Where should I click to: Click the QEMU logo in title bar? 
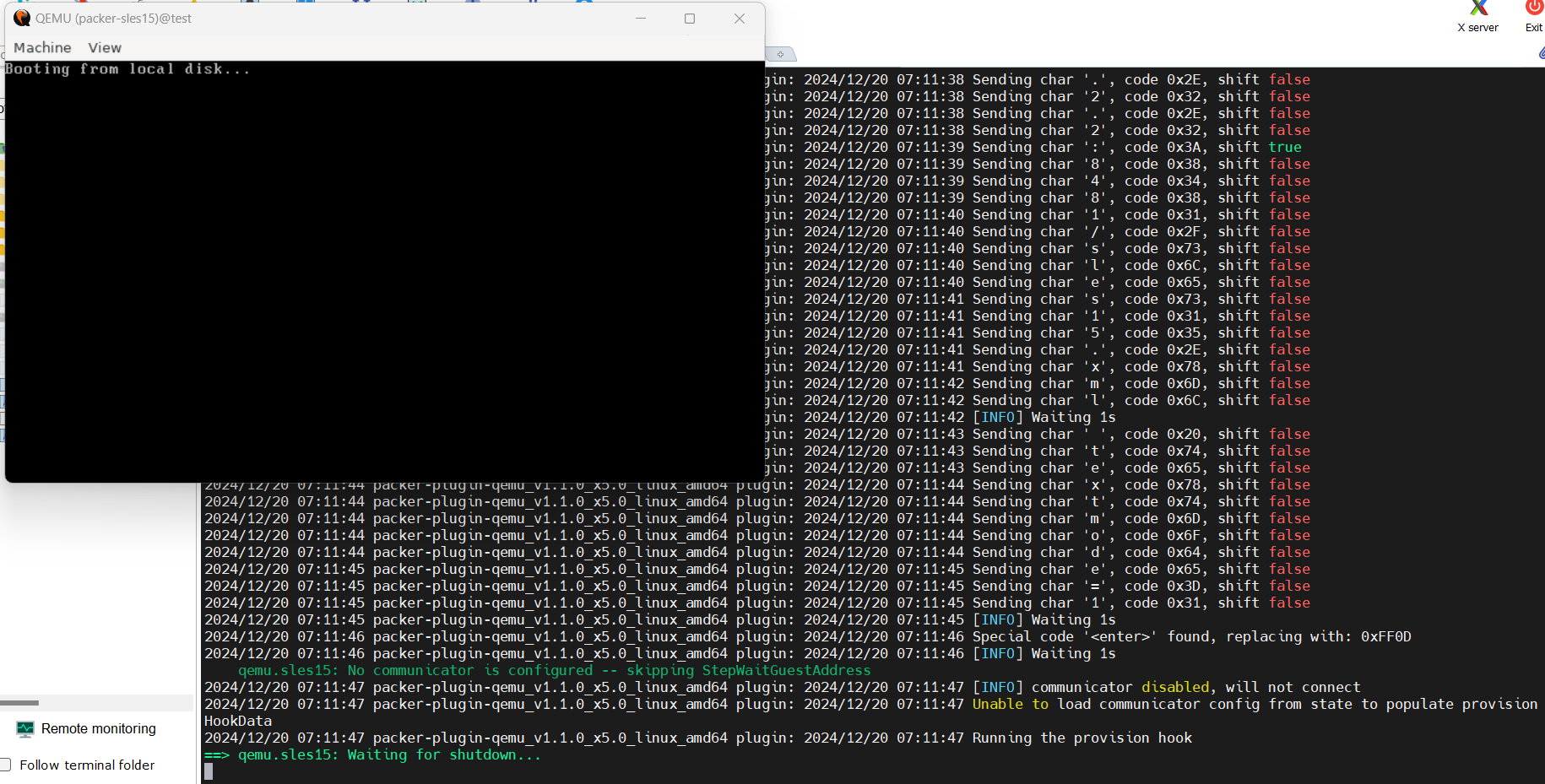22,19
